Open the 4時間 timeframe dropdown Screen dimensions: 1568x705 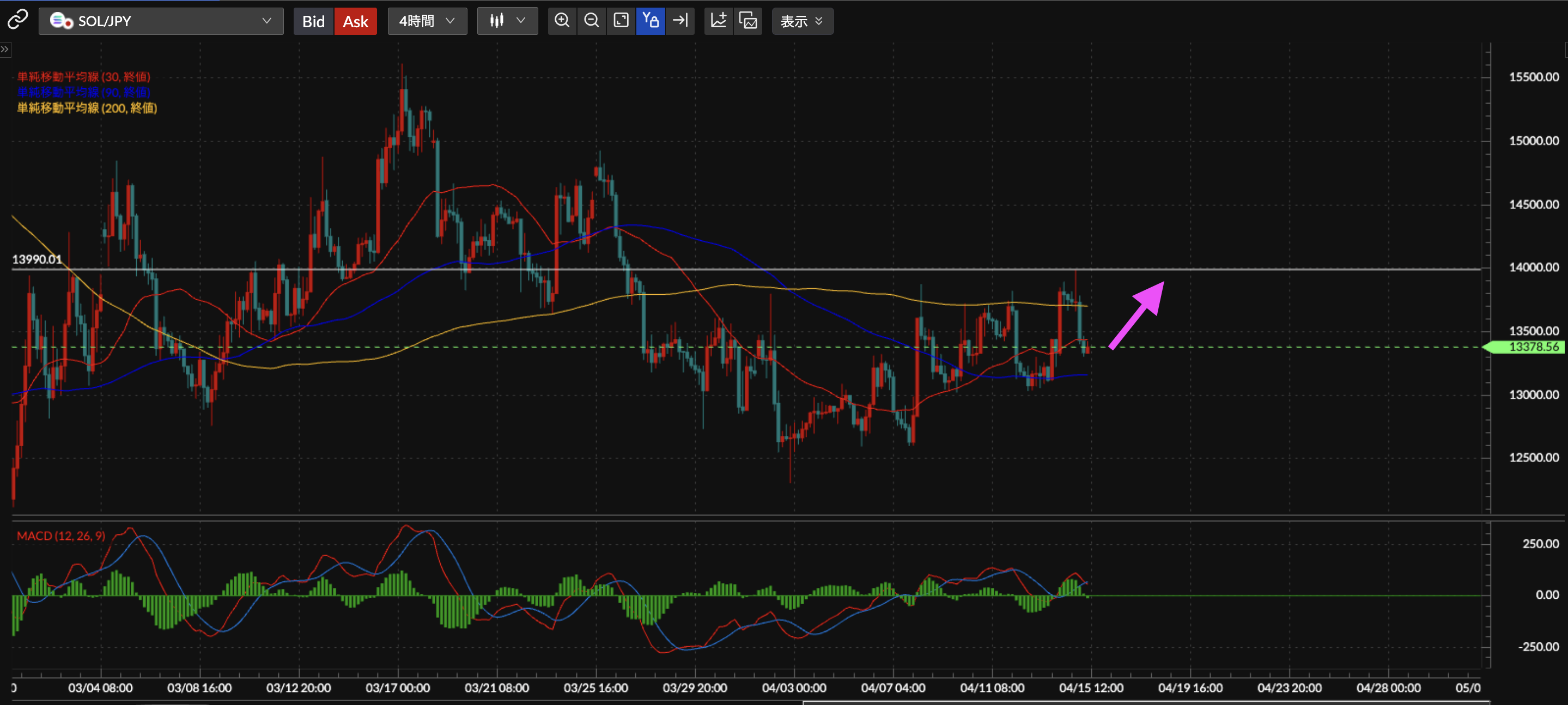click(x=427, y=21)
